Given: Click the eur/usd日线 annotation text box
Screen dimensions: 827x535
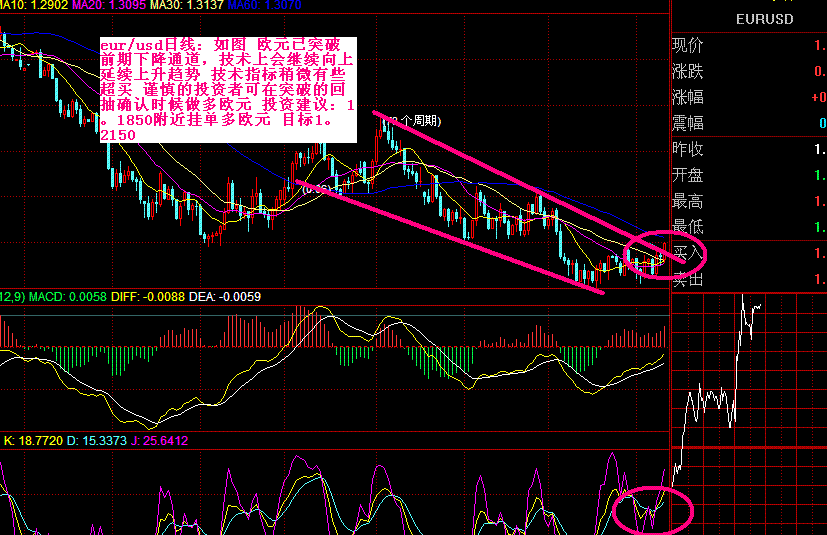Looking at the screenshot, I should point(228,90).
